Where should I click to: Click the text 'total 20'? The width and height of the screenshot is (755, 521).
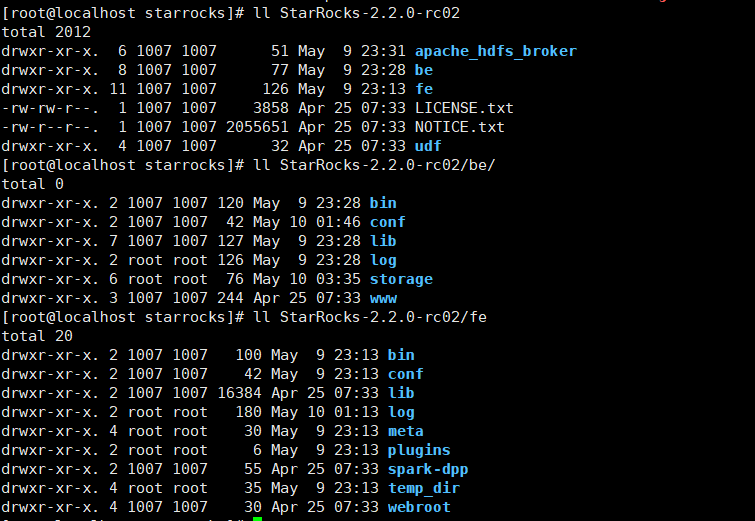point(37,336)
